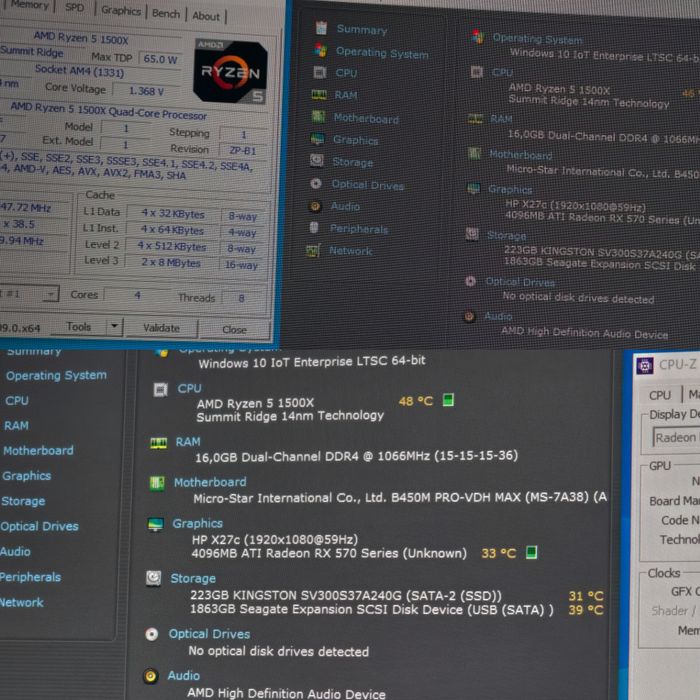This screenshot has height=700, width=700.
Task: Click the '4096MB ATI Radeon RX 570 Series (Unknown)' text
Action: [x=329, y=554]
